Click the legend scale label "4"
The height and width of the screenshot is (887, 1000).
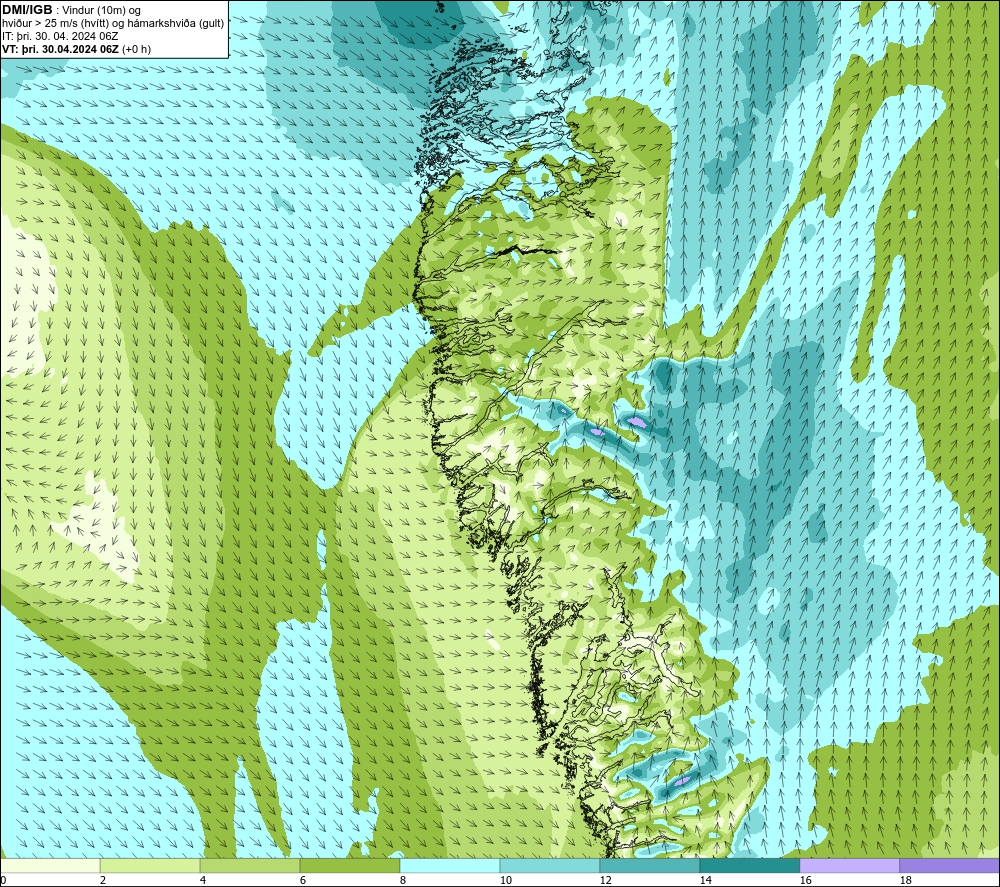tap(203, 880)
